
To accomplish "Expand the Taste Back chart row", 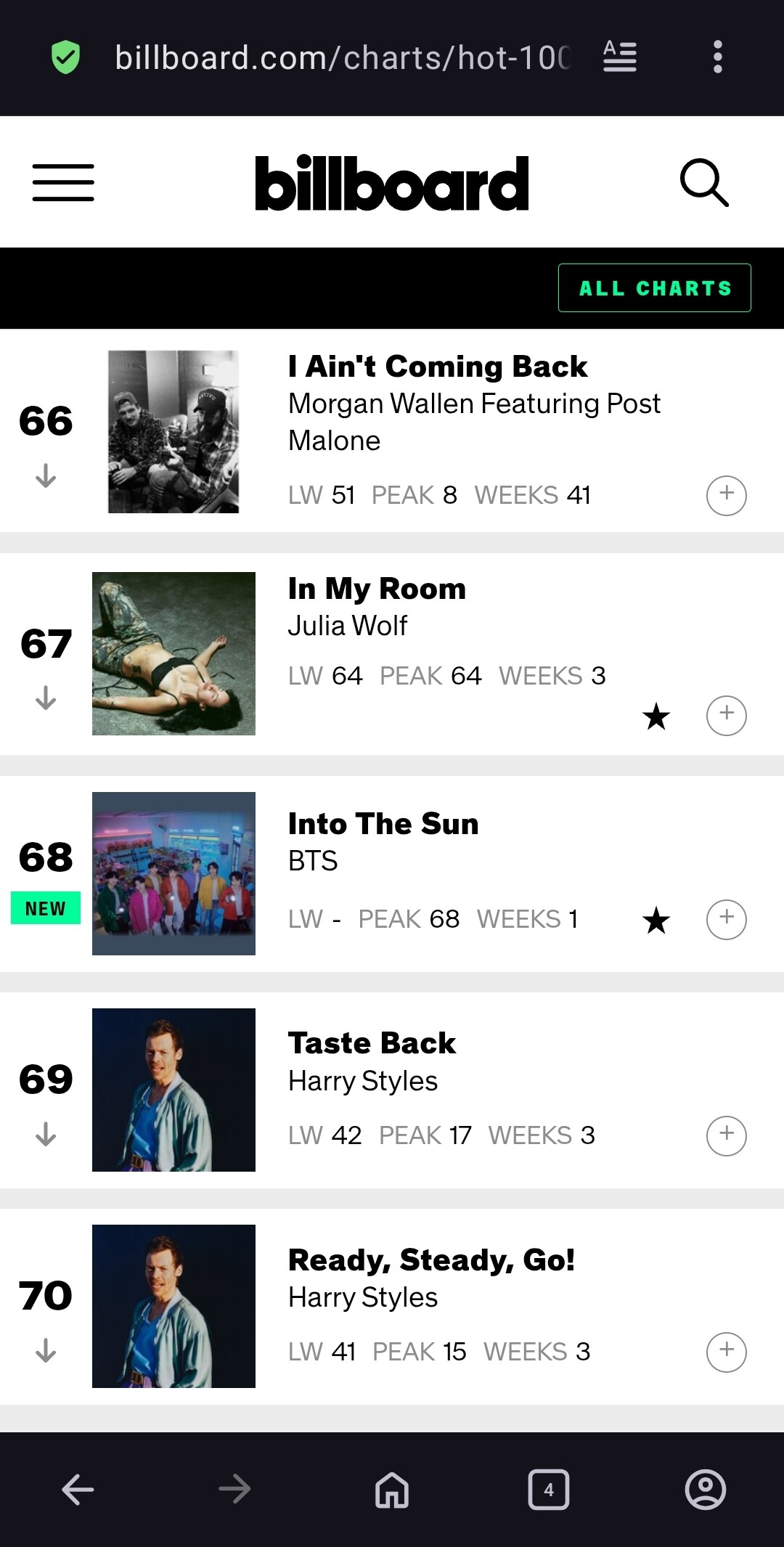I will coord(726,1135).
